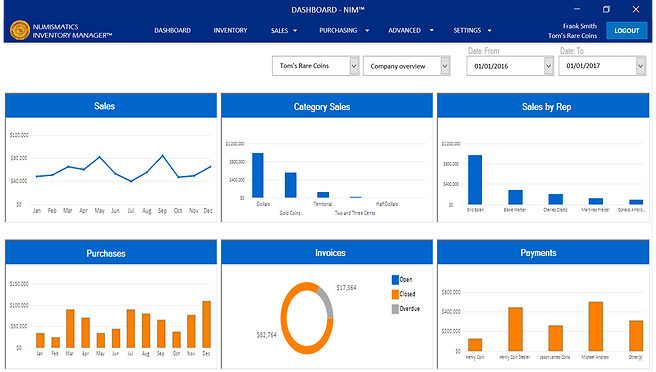Viewport: 656px width, 372px height.
Task: Click the tallest Sales by Rep bar
Action: pos(475,180)
